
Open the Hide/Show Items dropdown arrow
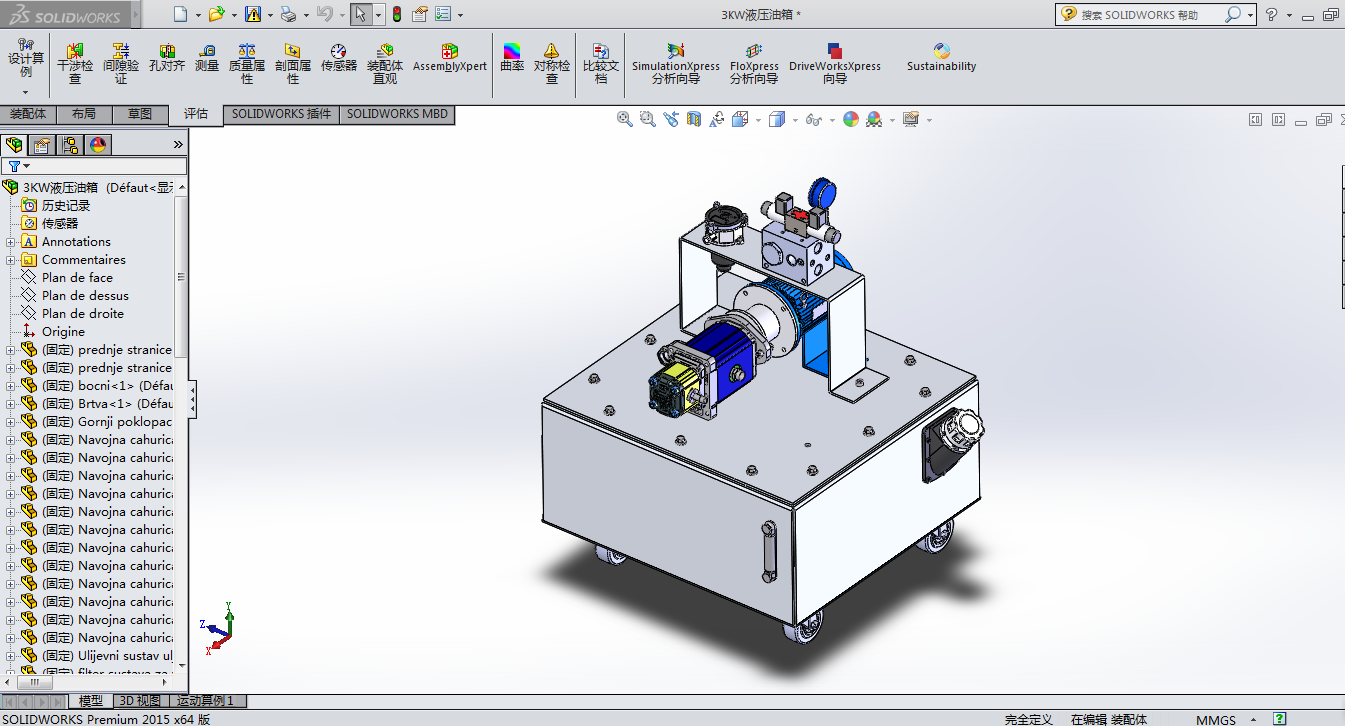click(x=831, y=120)
